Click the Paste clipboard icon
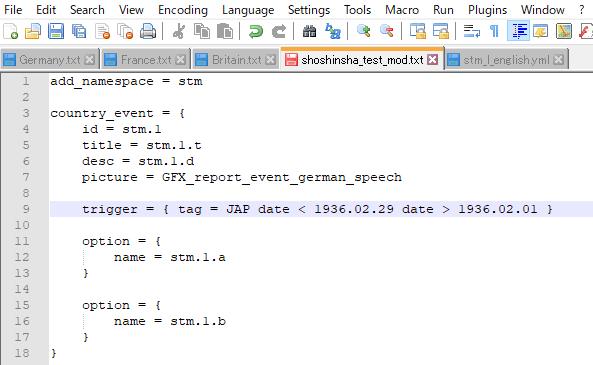Viewport: 593px width, 365px height. [x=225, y=31]
